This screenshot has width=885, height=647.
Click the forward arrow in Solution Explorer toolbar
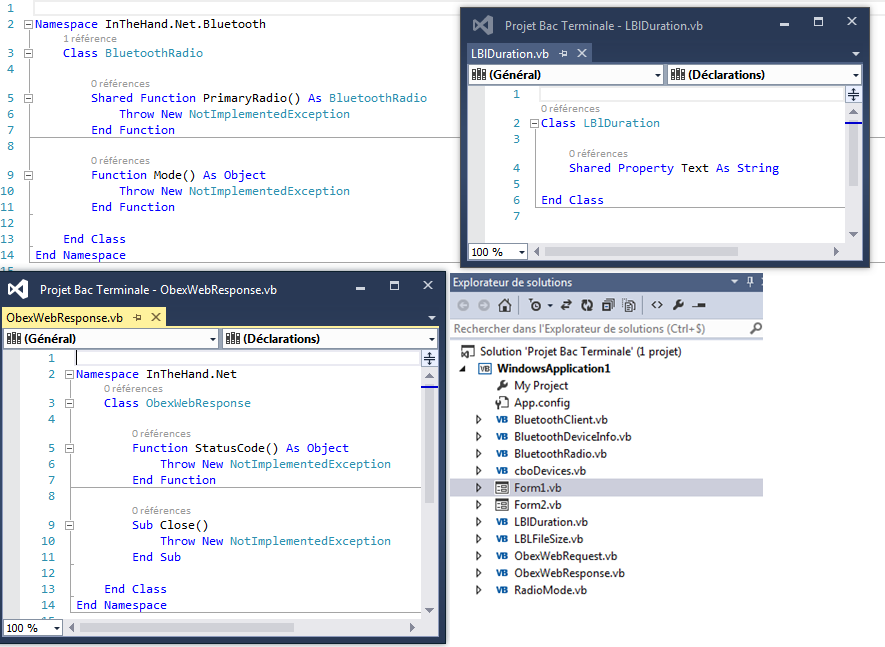click(x=484, y=305)
